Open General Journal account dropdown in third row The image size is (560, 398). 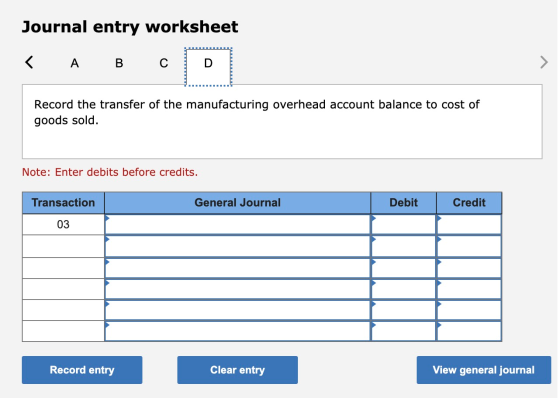(238, 268)
